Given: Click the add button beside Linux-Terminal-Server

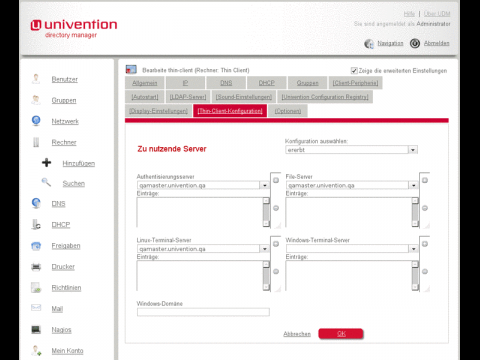Looking at the screenshot, I should click(276, 244).
